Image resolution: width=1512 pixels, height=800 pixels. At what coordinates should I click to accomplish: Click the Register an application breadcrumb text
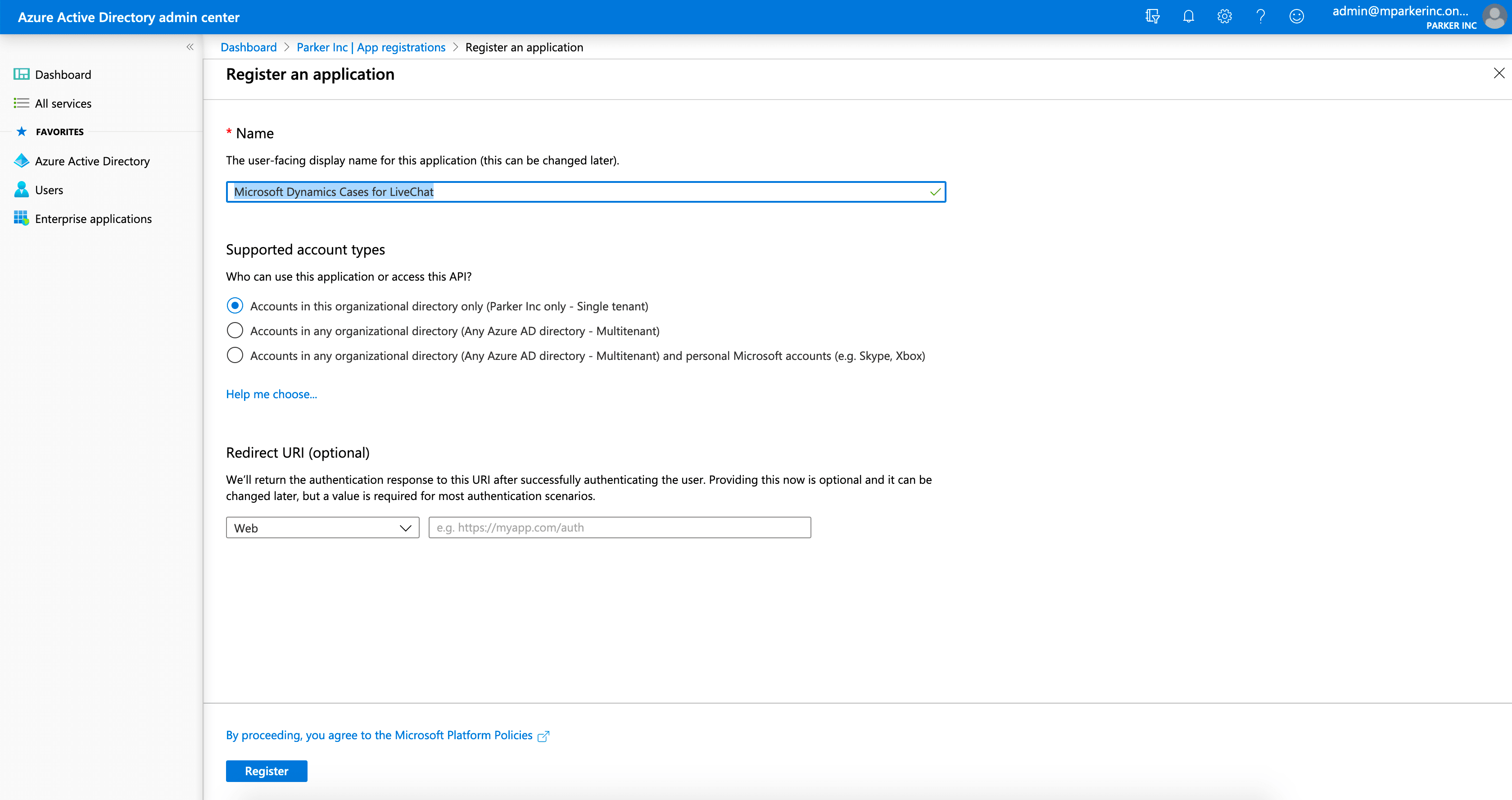(x=524, y=47)
